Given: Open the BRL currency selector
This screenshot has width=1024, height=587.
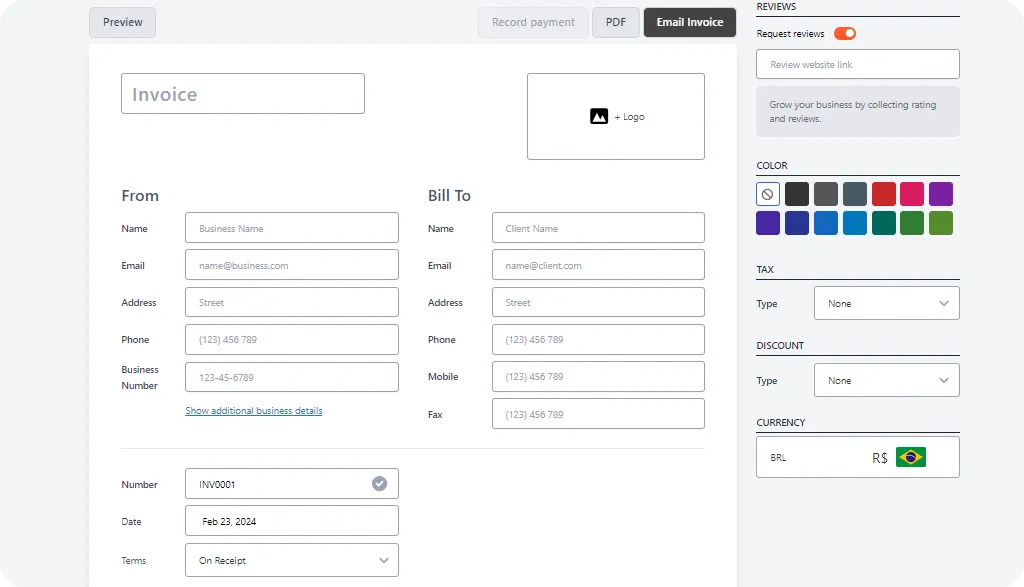Looking at the screenshot, I should pos(857,457).
